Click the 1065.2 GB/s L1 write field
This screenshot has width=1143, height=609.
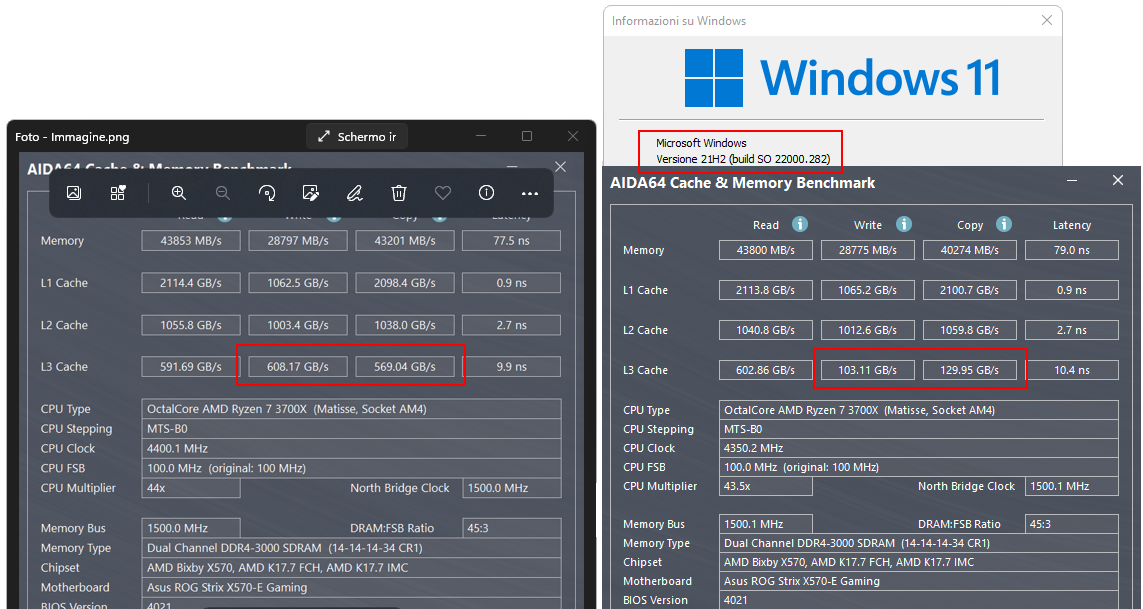(x=867, y=290)
